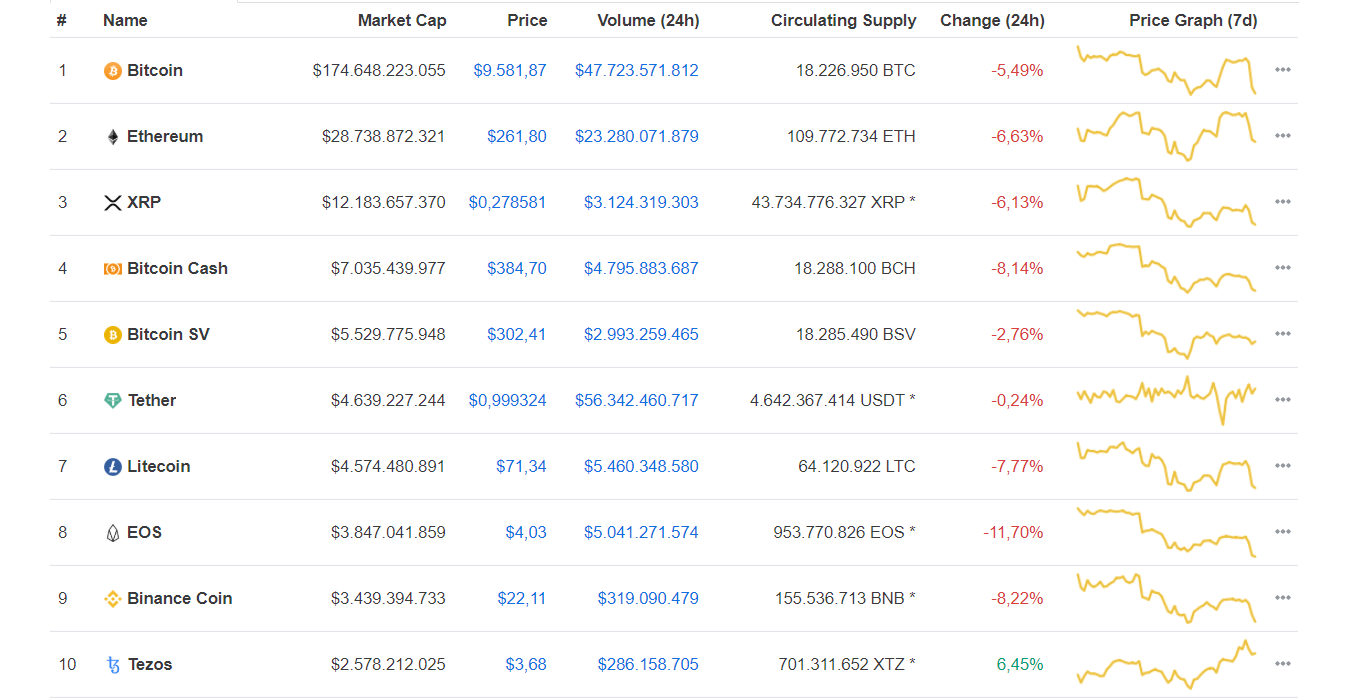Show more options for Tether
1346x700 pixels.
(x=1283, y=400)
